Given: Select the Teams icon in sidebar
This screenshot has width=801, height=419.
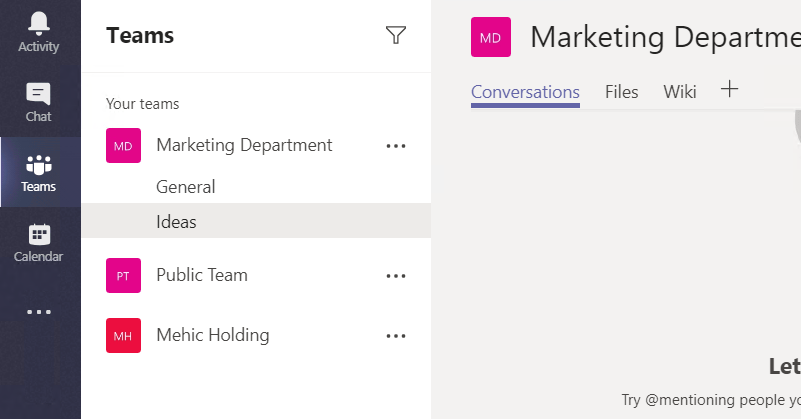Looking at the screenshot, I should pyautogui.click(x=39, y=165).
